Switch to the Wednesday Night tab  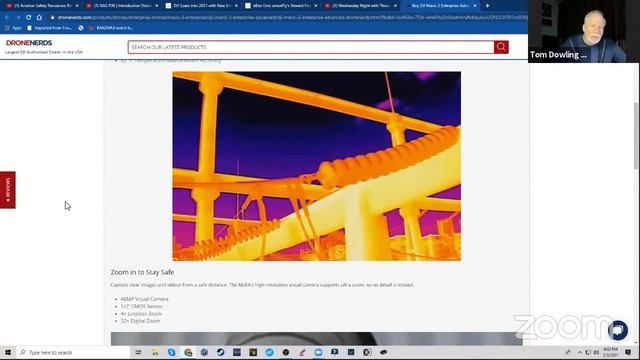pyautogui.click(x=361, y=6)
